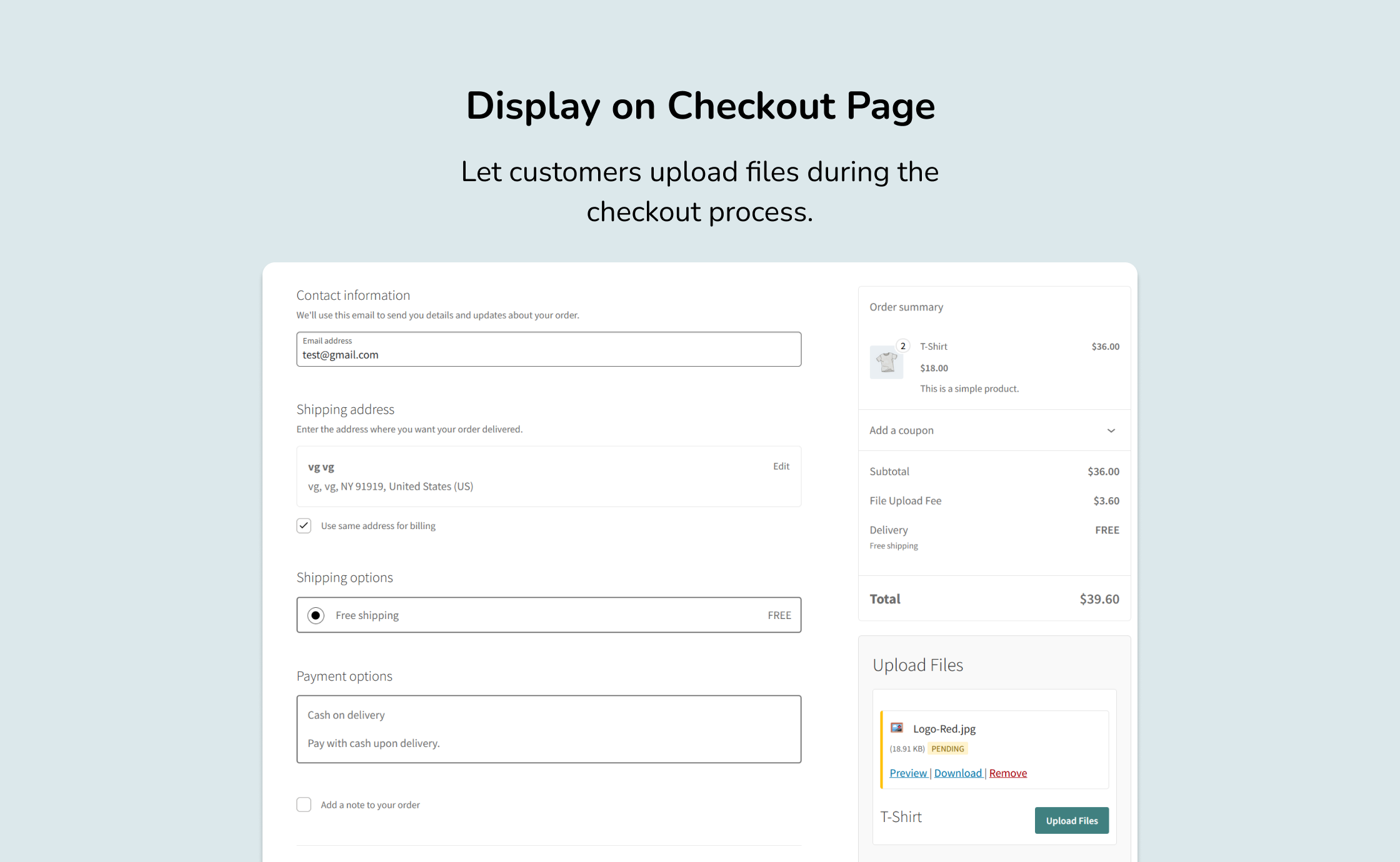This screenshot has width=1400, height=862.
Task: Focus the Email address input field
Action: pyautogui.click(x=549, y=349)
